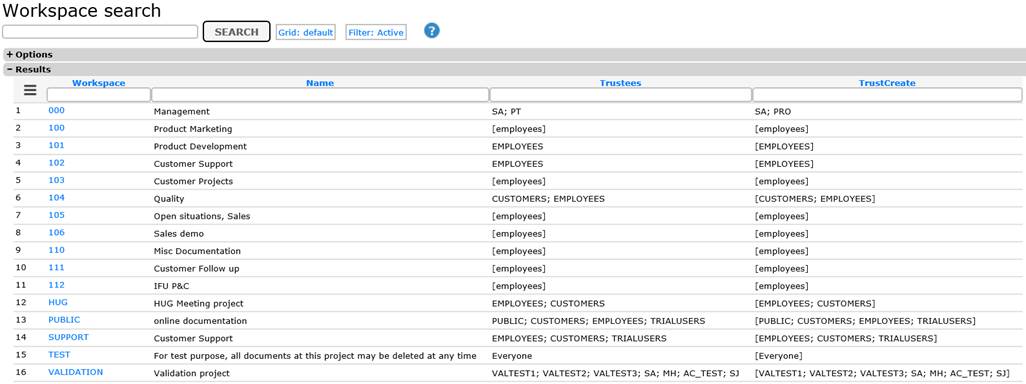
Task: Select the Management name cell
Action: point(181,112)
